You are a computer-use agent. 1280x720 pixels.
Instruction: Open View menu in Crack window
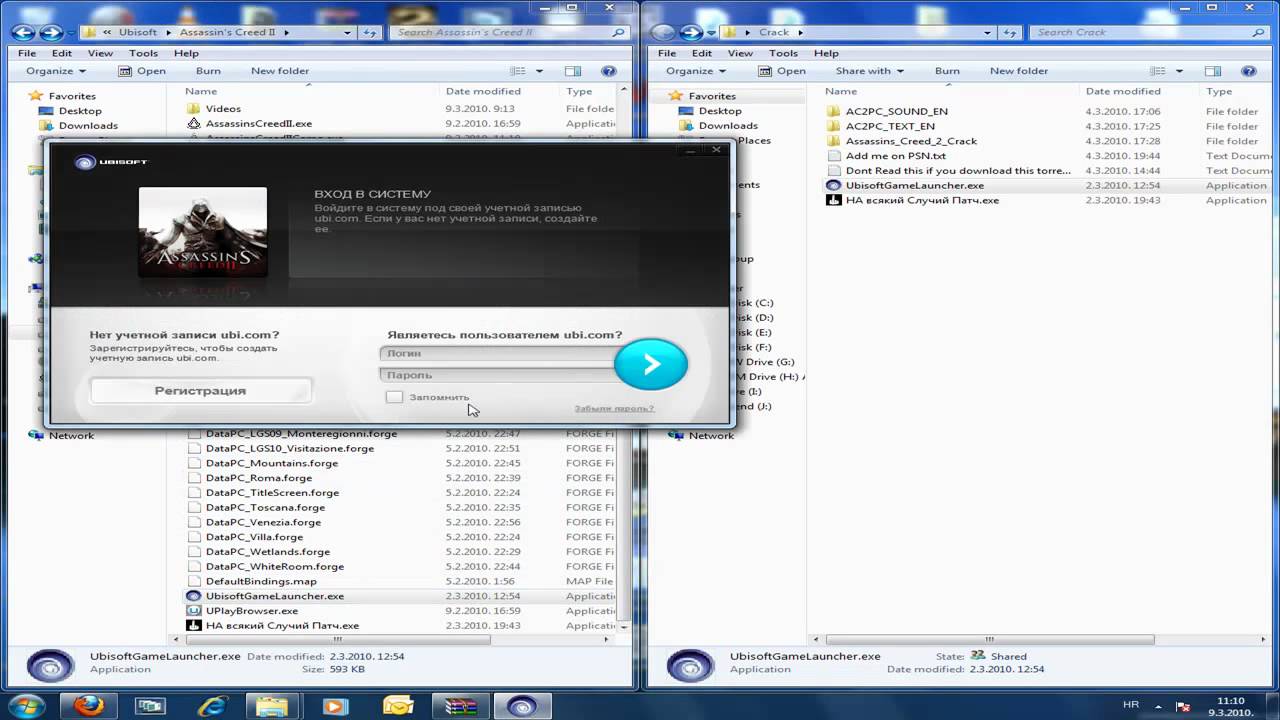(x=740, y=53)
